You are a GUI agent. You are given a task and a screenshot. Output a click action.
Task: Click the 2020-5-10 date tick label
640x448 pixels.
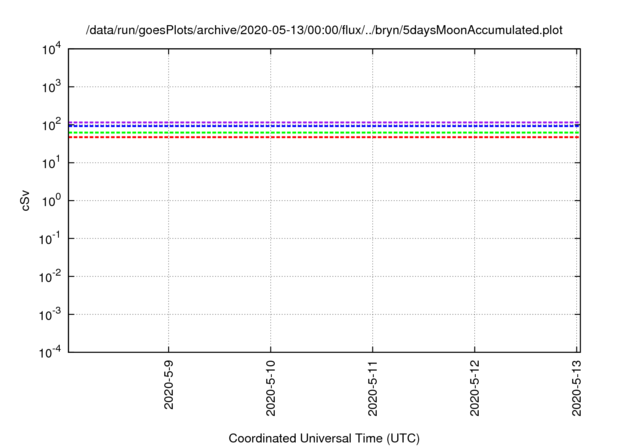pos(271,388)
